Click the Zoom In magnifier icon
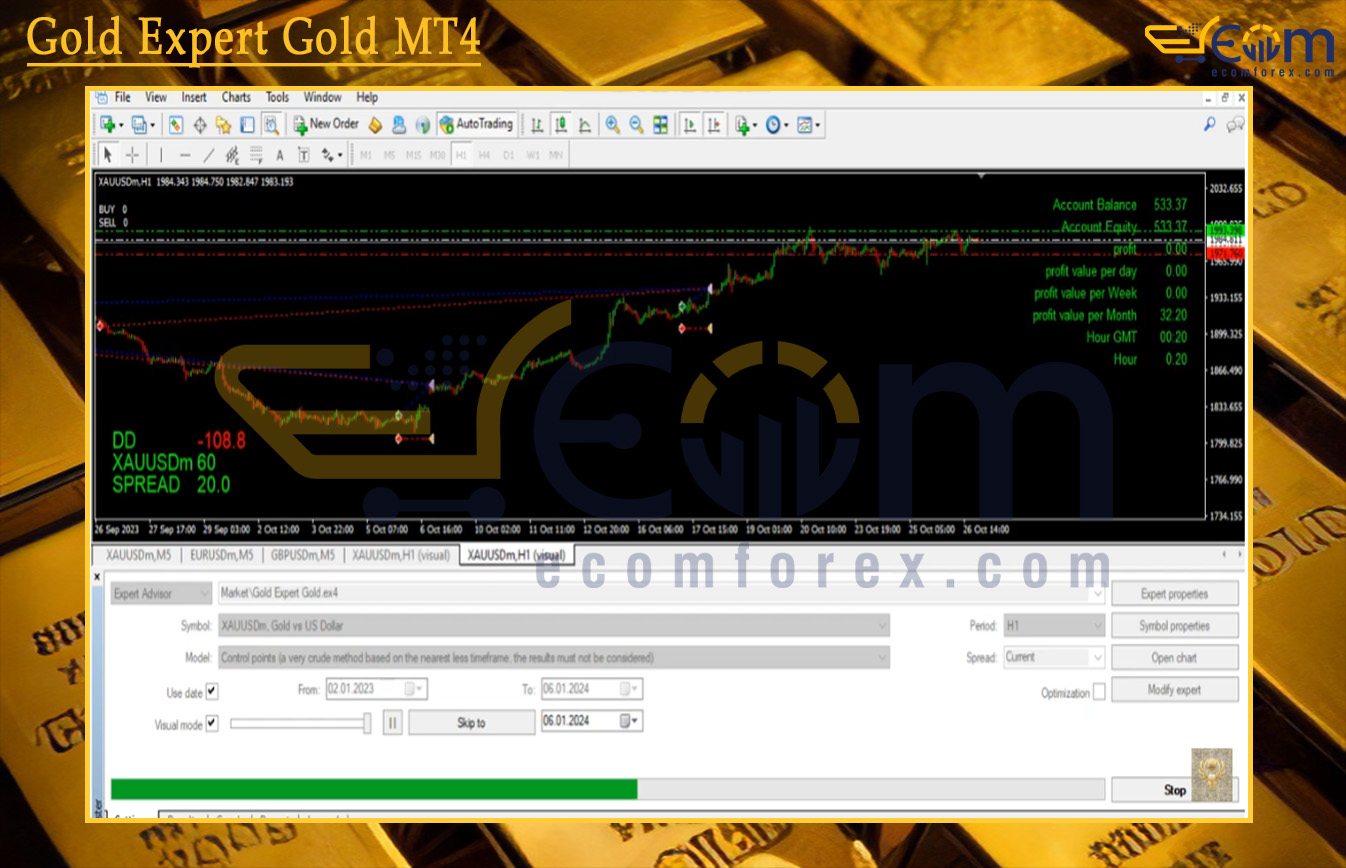 612,125
